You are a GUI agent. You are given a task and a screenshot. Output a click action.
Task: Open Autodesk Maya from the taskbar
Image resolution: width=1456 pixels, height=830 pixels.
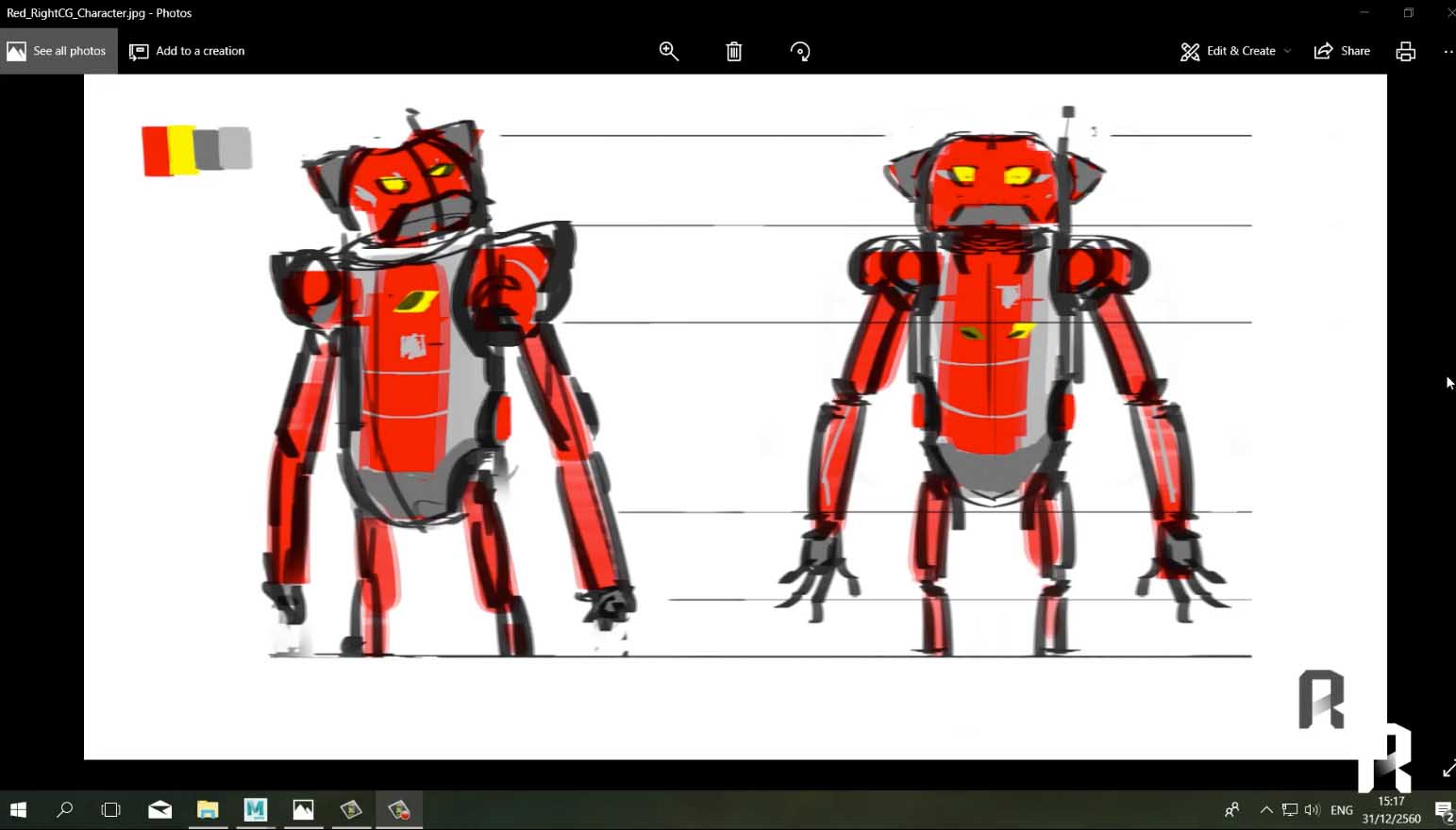point(255,809)
